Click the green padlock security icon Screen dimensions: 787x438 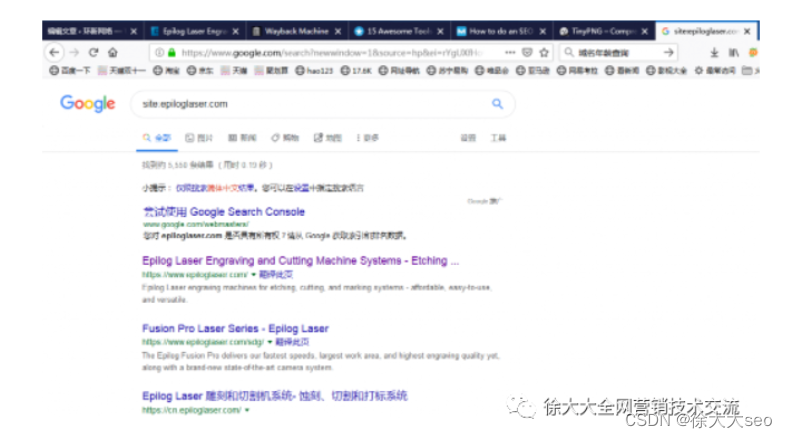point(172,53)
